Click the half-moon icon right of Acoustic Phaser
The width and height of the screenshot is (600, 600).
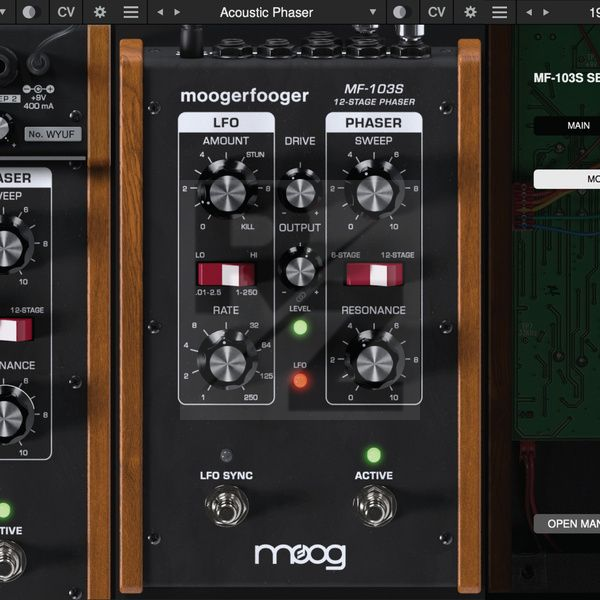coord(399,12)
